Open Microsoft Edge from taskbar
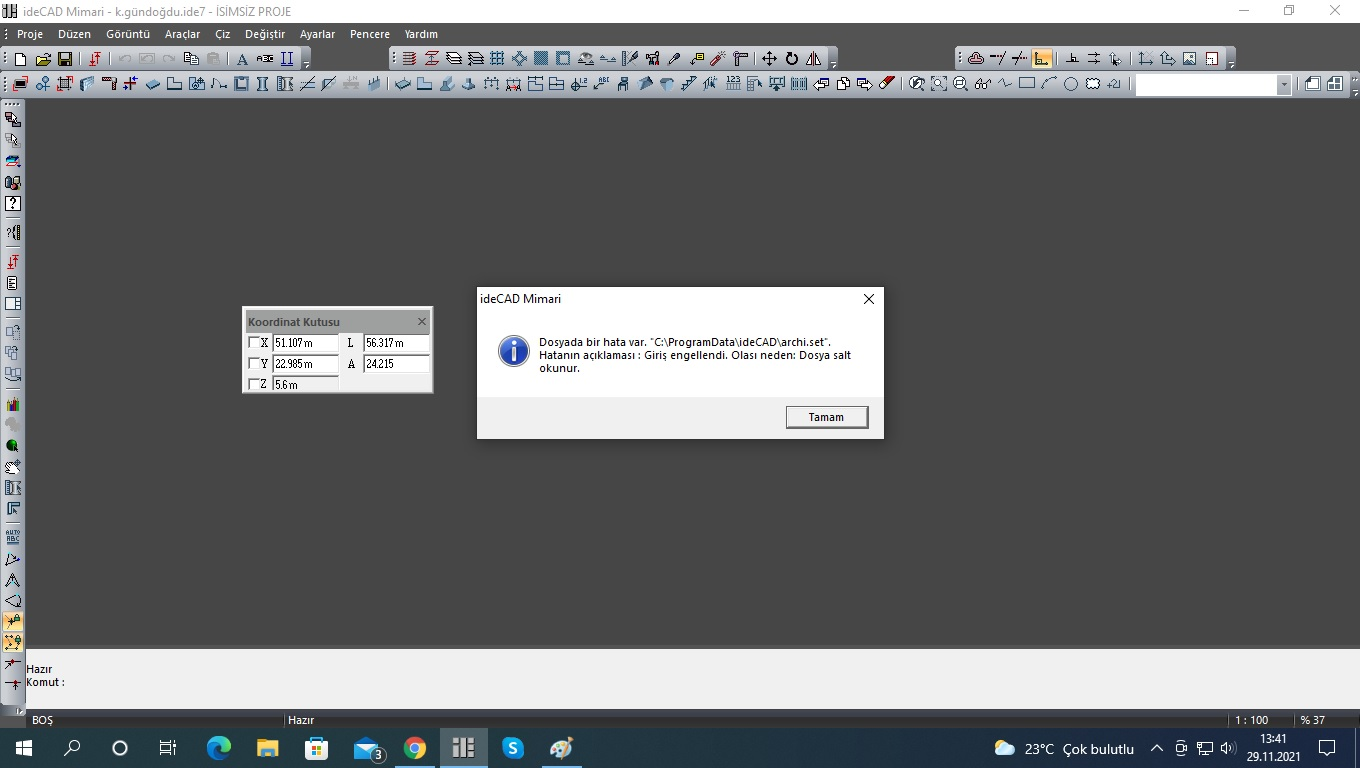1360x768 pixels. pos(219,748)
